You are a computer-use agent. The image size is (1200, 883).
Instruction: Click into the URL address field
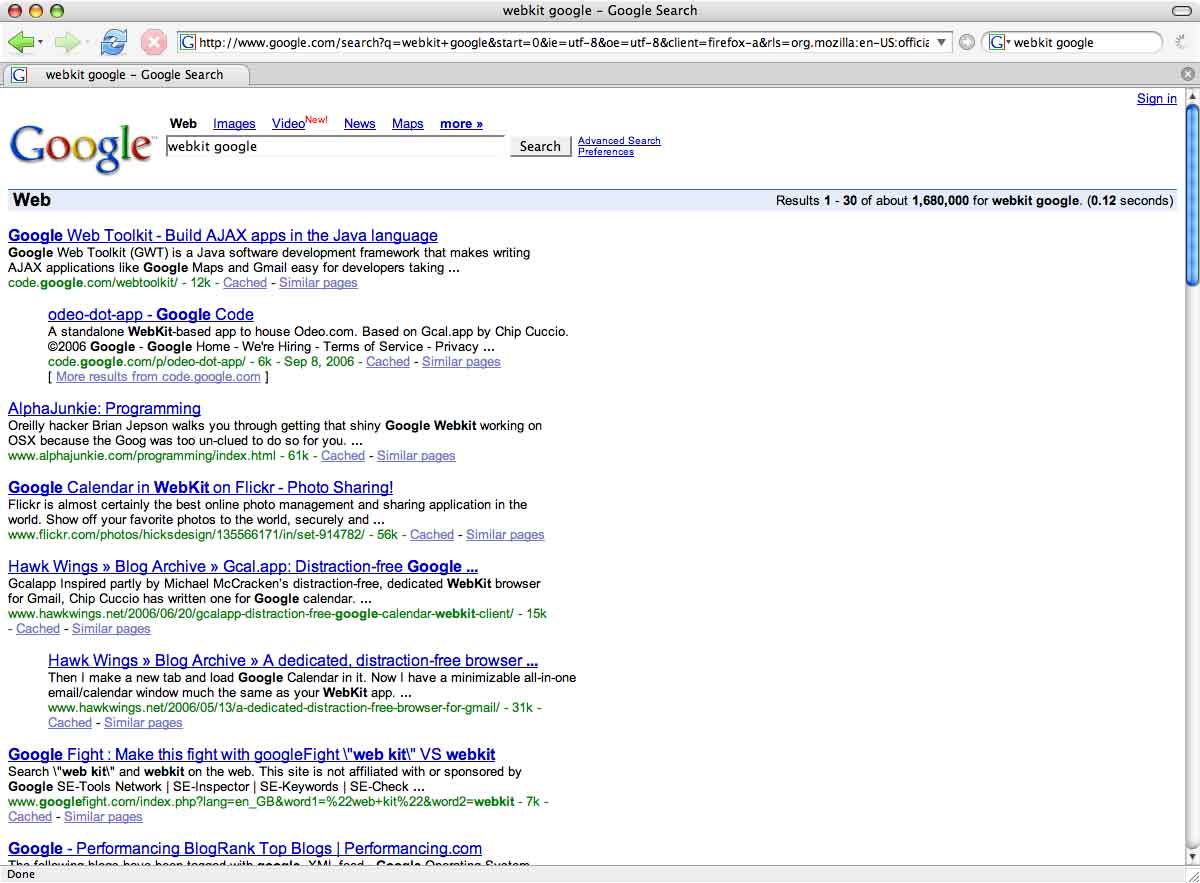click(x=563, y=42)
